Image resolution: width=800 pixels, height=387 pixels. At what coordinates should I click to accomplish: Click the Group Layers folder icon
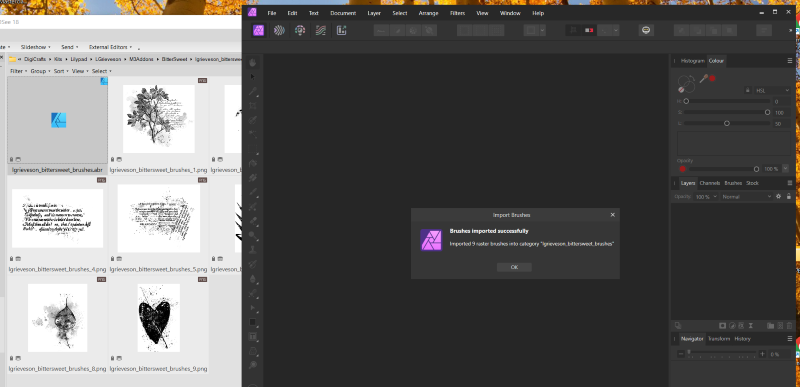(770, 325)
